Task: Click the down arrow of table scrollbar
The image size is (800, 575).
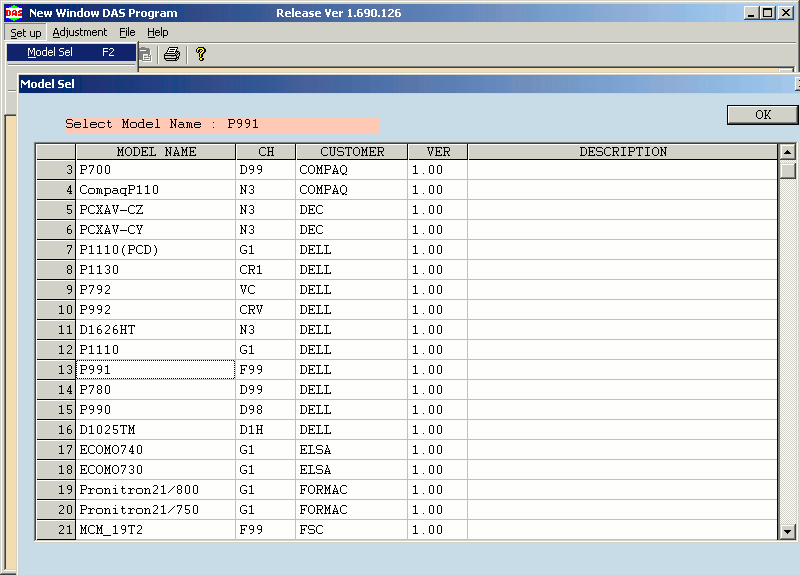Action: pyautogui.click(x=787, y=532)
